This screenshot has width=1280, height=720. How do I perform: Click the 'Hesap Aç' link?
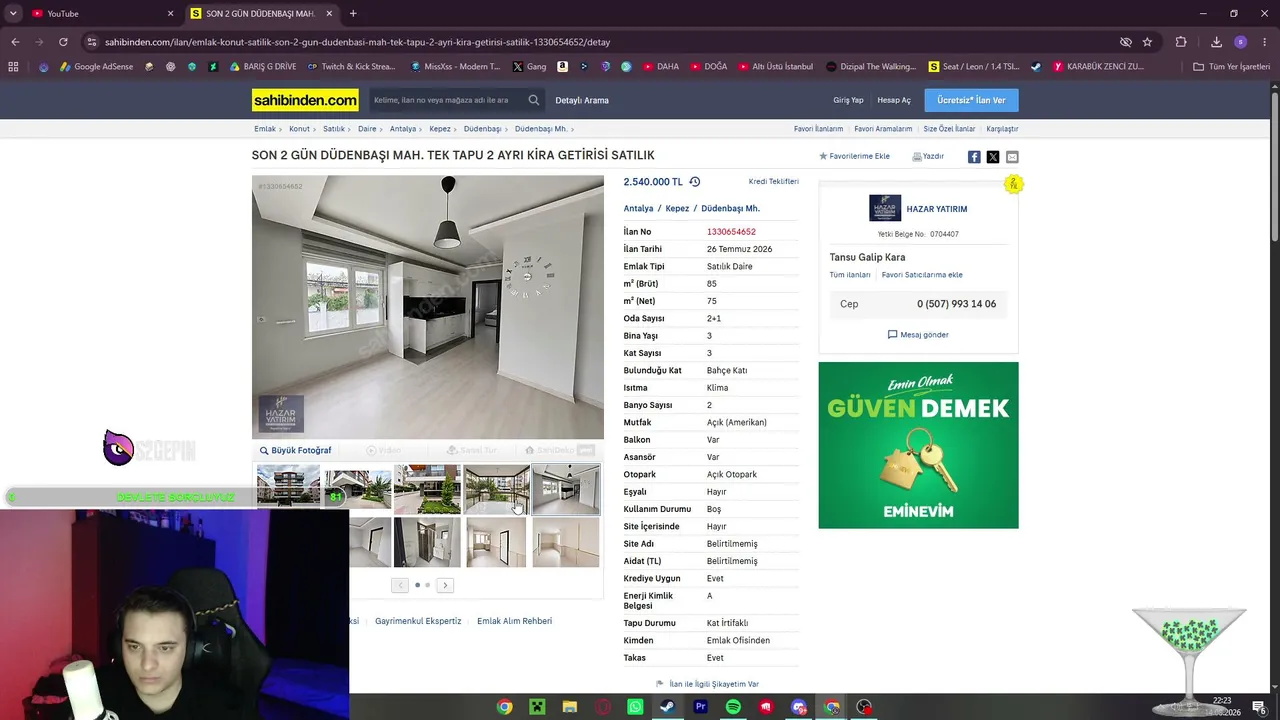pos(894,100)
